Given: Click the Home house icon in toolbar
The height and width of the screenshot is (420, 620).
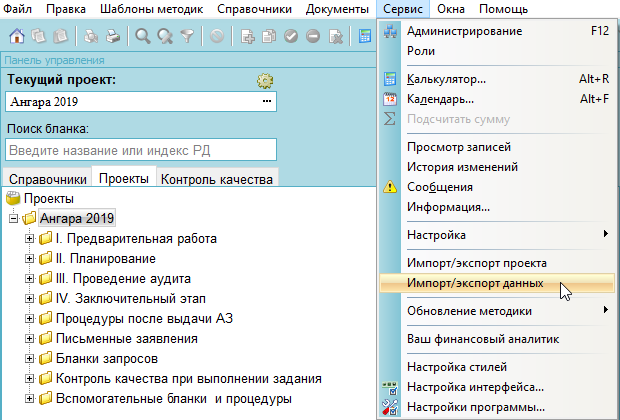Looking at the screenshot, I should [x=17, y=36].
